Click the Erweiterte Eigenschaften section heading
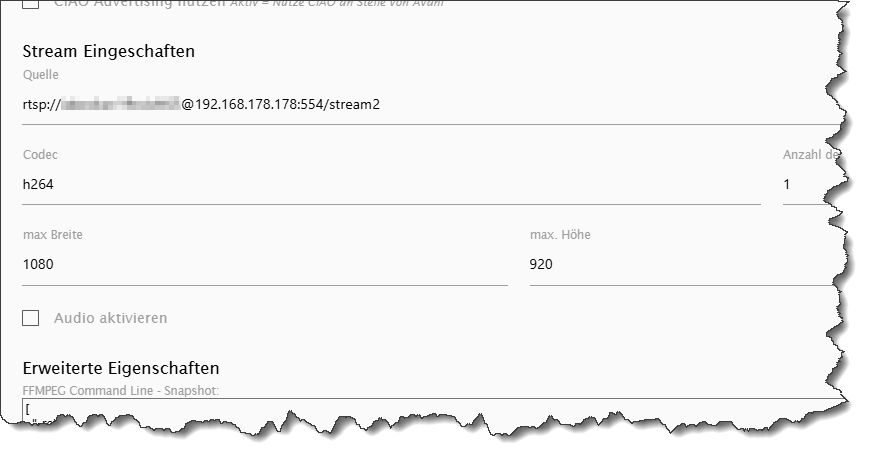Screen dimensions: 871x457 tap(121, 369)
